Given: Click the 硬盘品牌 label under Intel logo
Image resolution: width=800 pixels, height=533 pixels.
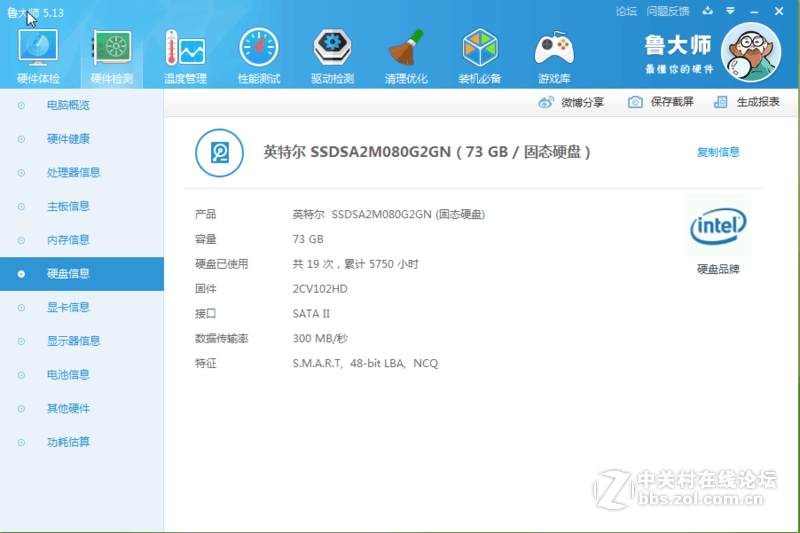Looking at the screenshot, I should (x=718, y=269).
